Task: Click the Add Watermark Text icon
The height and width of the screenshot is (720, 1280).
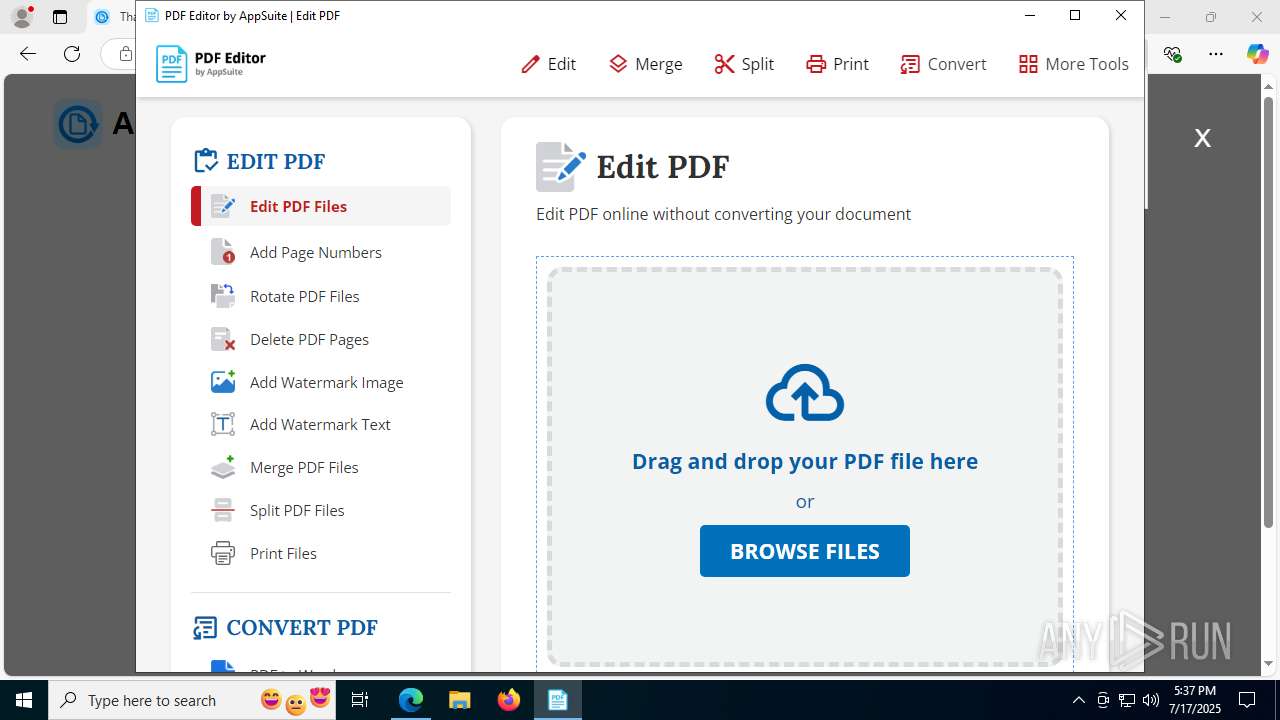Action: click(223, 424)
